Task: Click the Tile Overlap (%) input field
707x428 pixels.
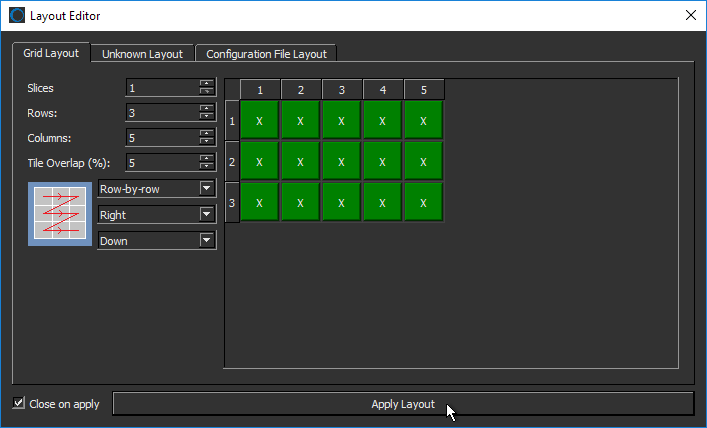Action: [x=161, y=162]
